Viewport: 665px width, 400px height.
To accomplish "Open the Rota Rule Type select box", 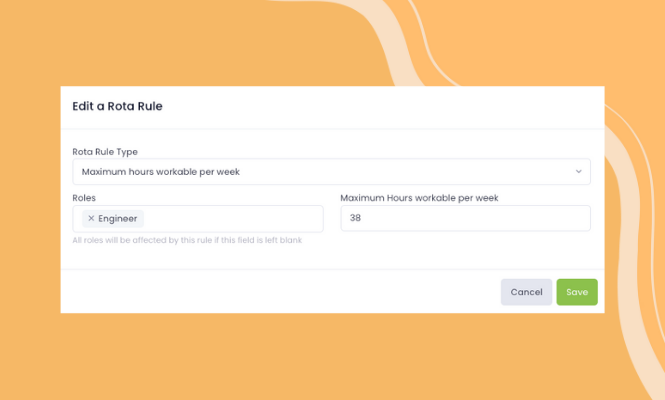I will point(331,171).
